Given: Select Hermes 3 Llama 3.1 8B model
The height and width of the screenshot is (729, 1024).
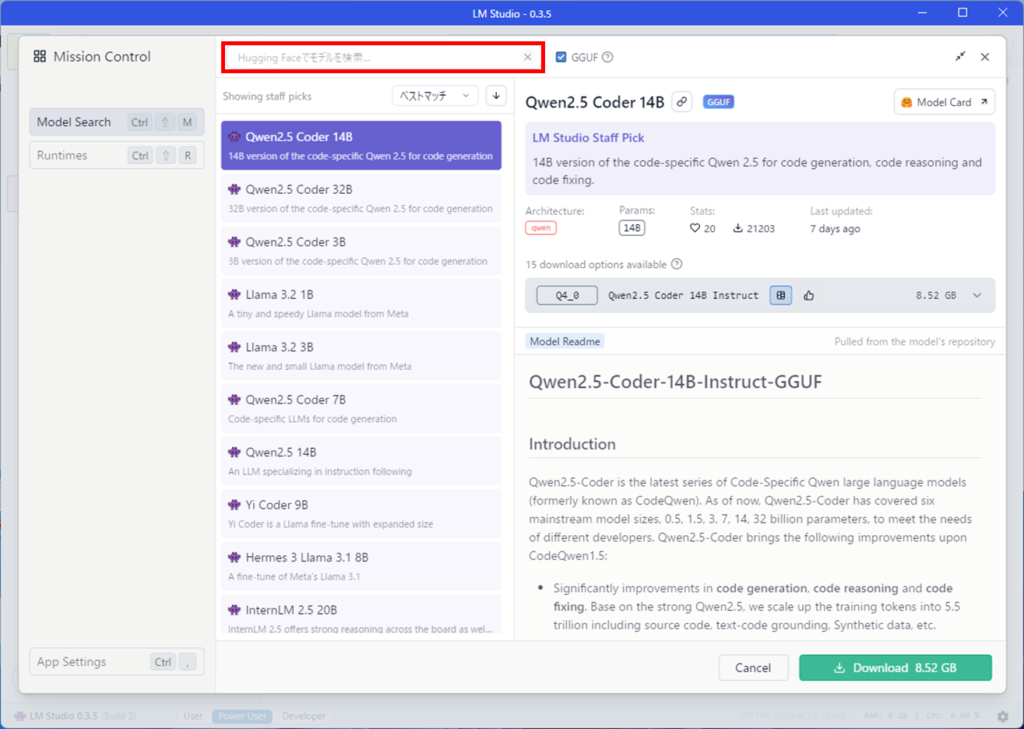Looking at the screenshot, I should pos(361,566).
